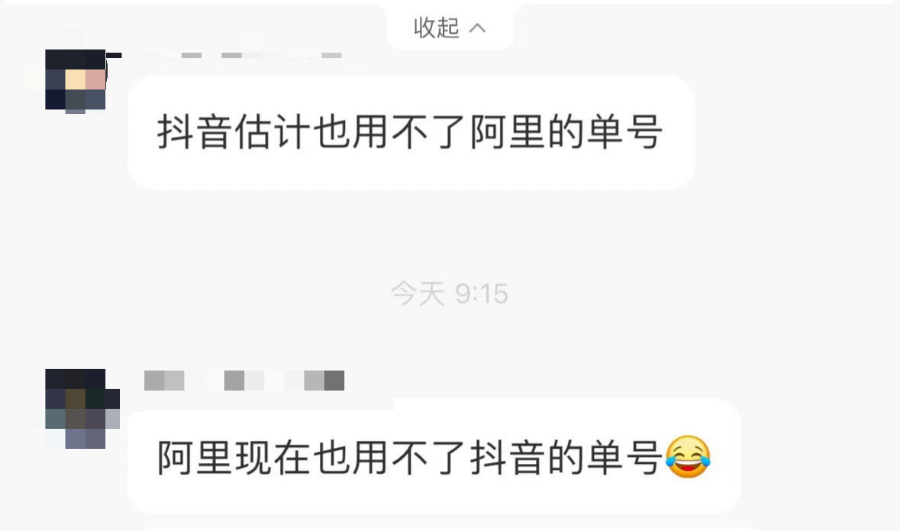Screen dimensions: 900x531
Task: Click the word 抖音 in the first bubble
Action: pos(195,132)
